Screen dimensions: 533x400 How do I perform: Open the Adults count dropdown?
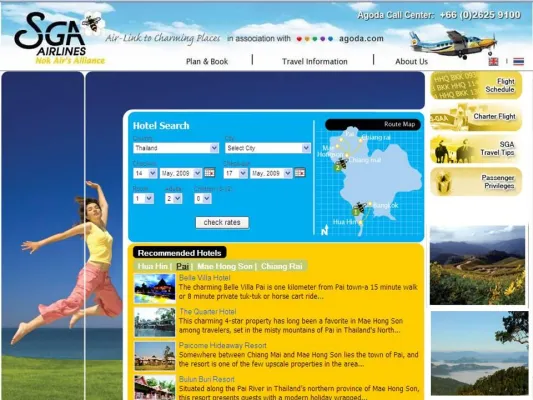click(173, 198)
